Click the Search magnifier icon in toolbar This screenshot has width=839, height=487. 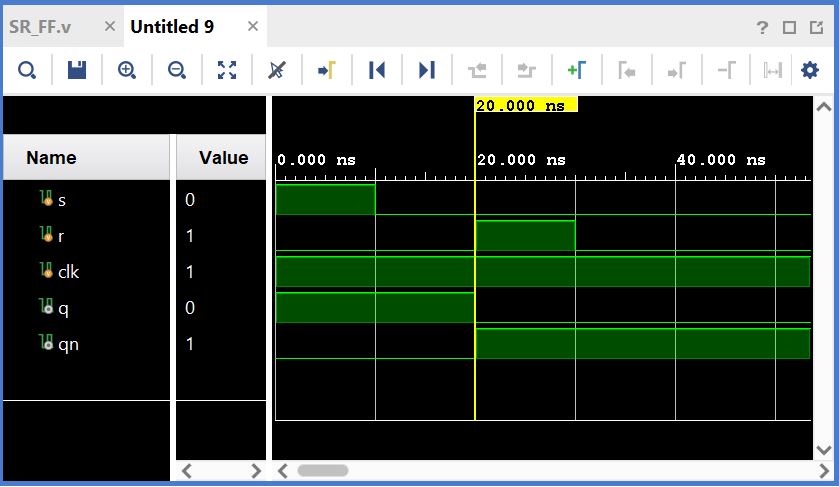pyautogui.click(x=27, y=70)
